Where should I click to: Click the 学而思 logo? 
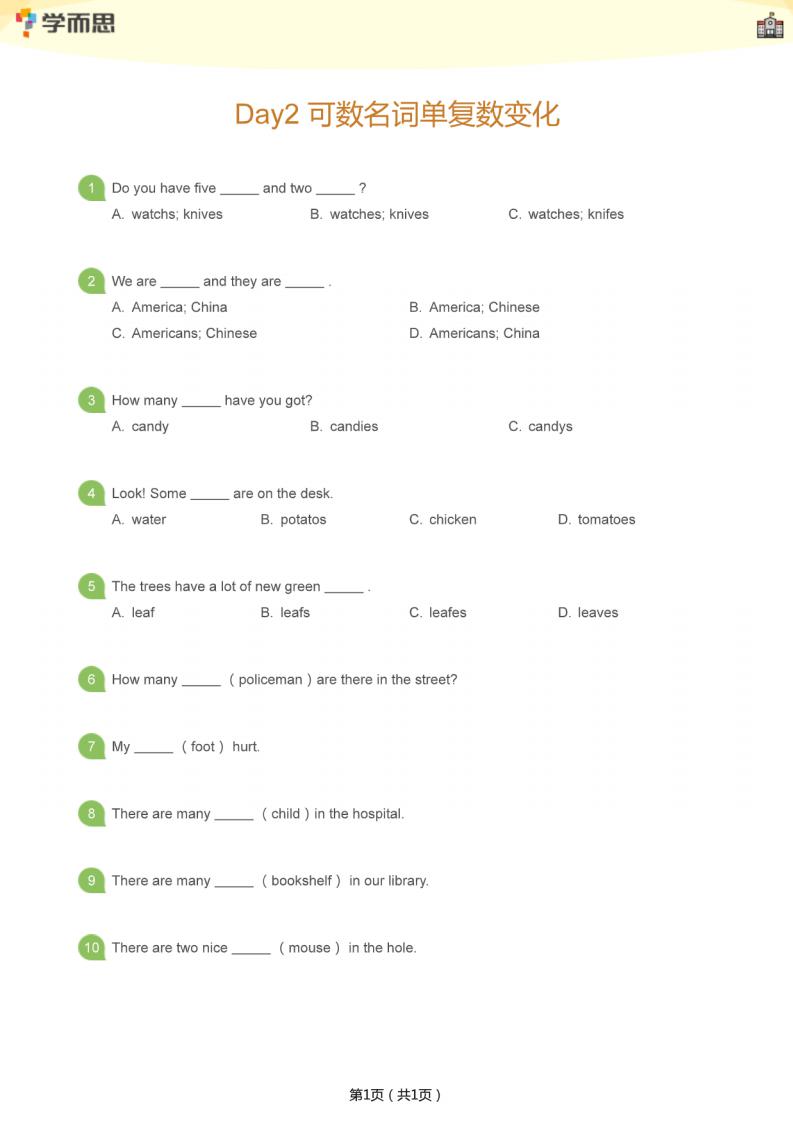(x=66, y=22)
